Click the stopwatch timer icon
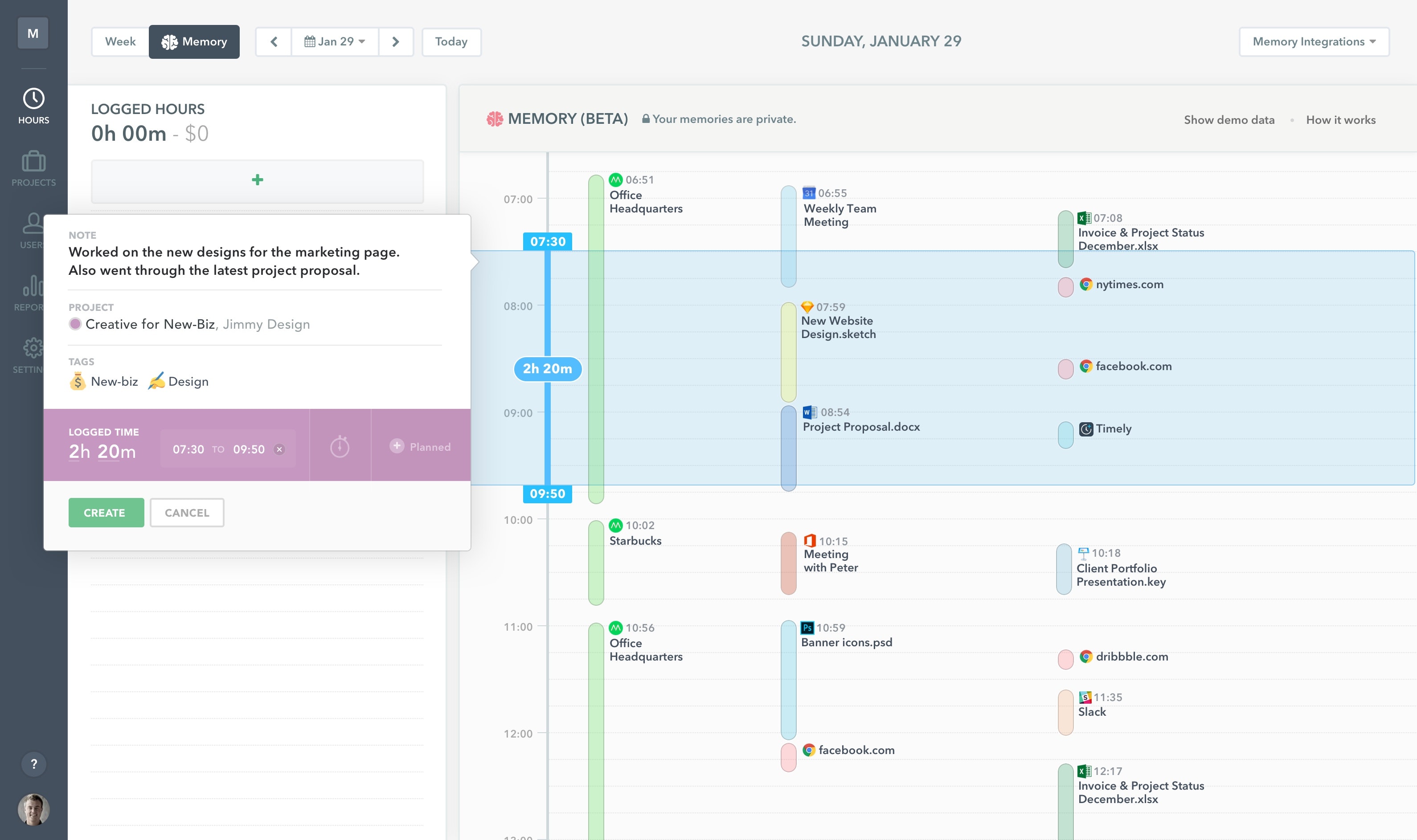 [x=340, y=447]
